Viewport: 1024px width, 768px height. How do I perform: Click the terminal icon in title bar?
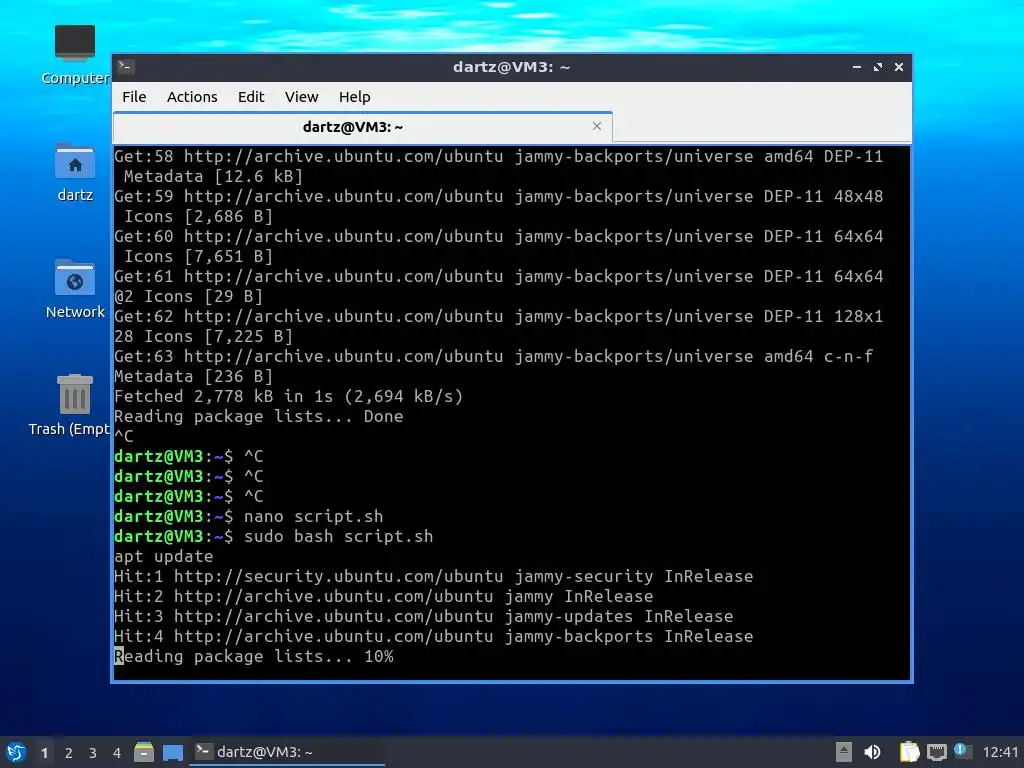[126, 67]
